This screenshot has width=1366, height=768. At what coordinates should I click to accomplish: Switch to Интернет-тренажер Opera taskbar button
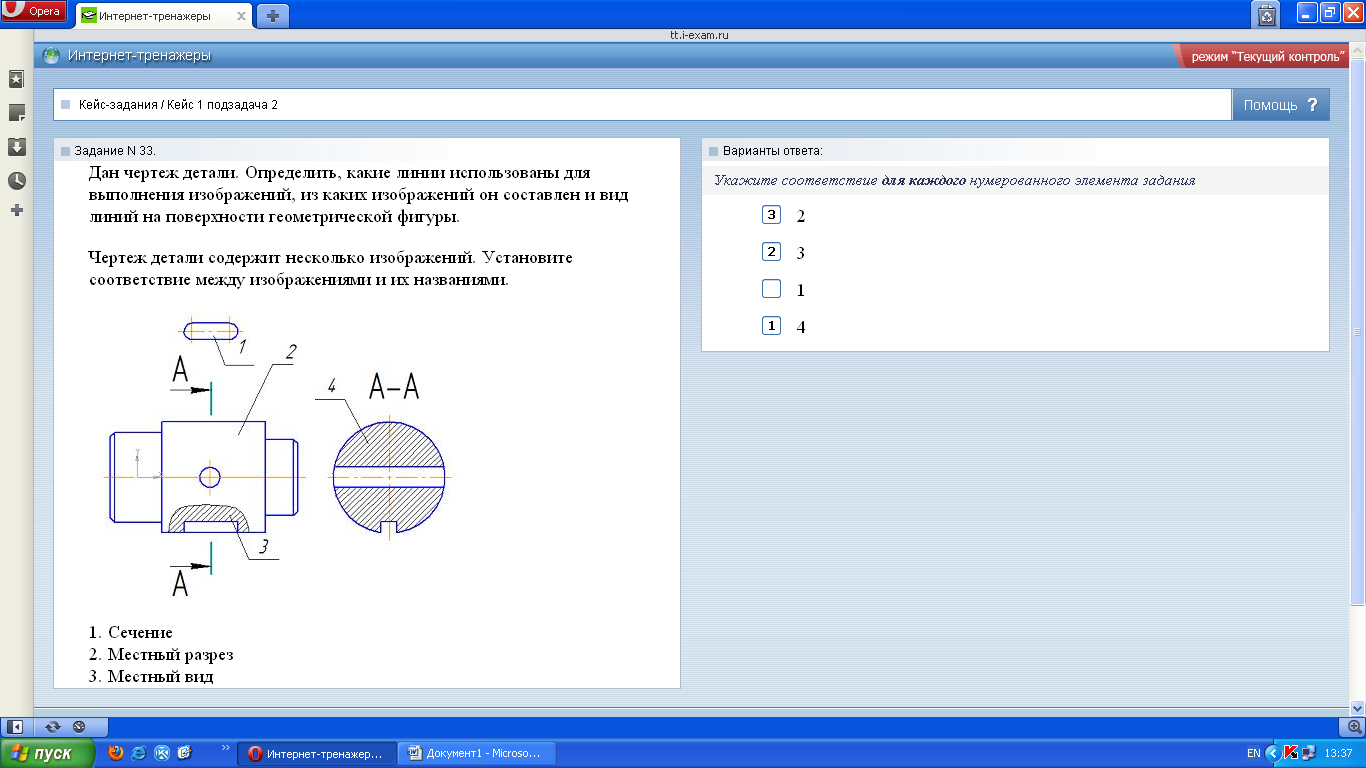point(317,754)
